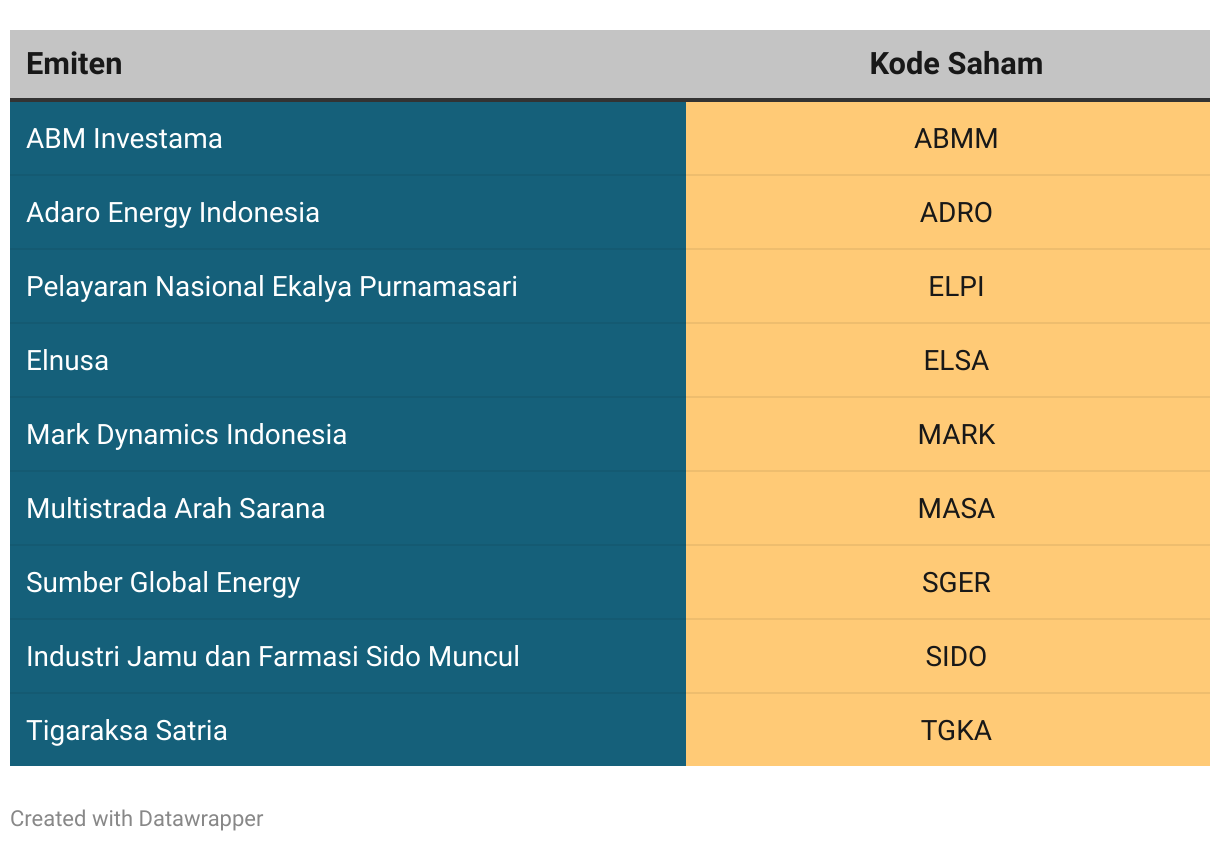Select the Elnusa emiten cell
The image size is (1220, 842).
point(347,360)
